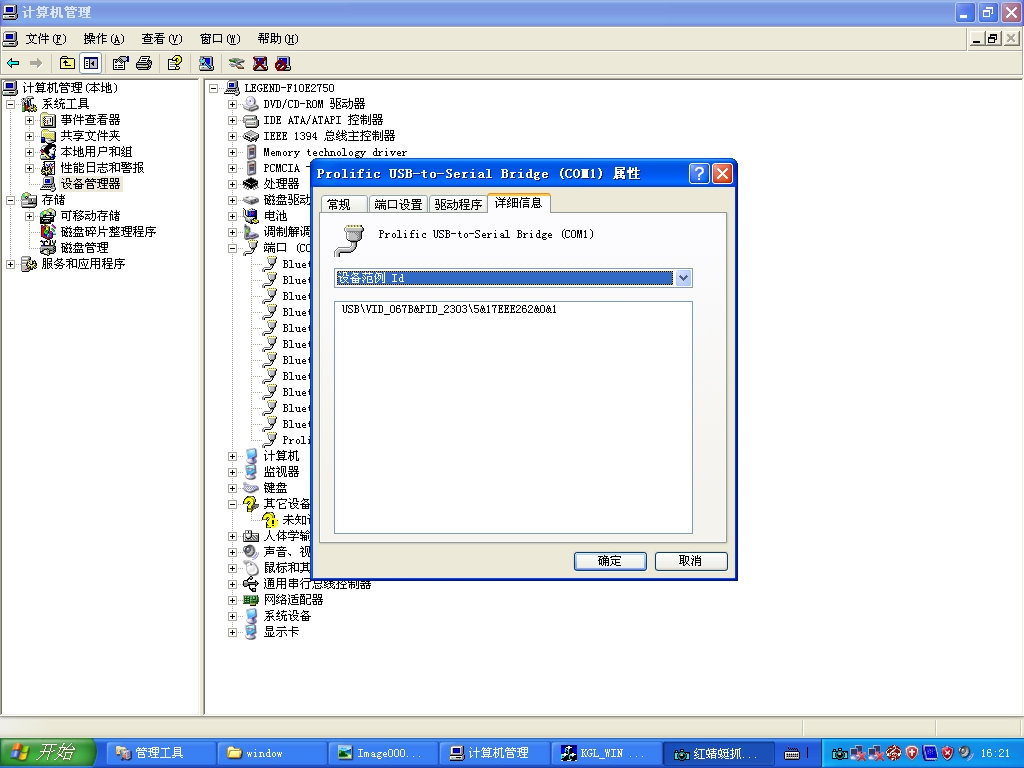Toggle the show/hide console tree icon
This screenshot has height=768, width=1024.
coord(90,63)
